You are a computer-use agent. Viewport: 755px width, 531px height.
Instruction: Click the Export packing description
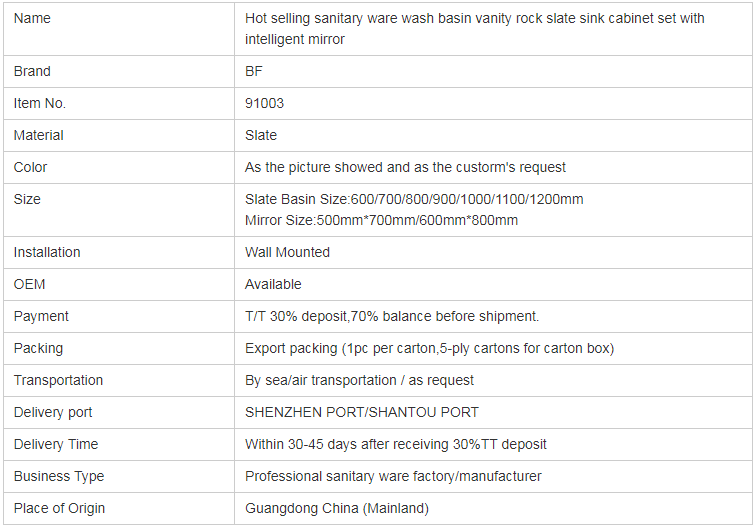[430, 349]
